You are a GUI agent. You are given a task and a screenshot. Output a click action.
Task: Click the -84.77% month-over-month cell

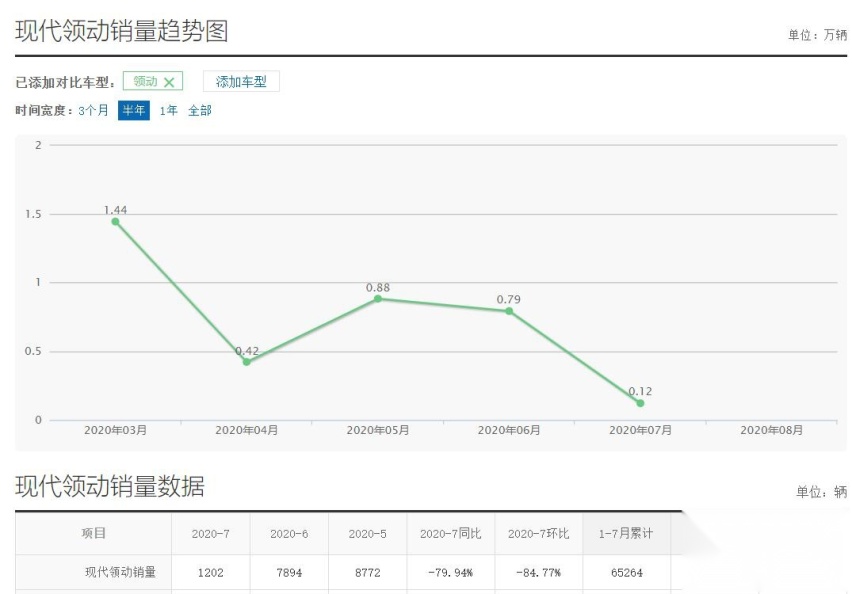tap(538, 573)
